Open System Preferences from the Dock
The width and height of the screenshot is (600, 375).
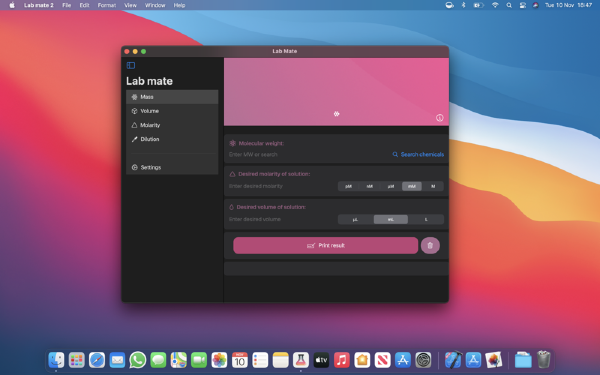click(x=423, y=360)
